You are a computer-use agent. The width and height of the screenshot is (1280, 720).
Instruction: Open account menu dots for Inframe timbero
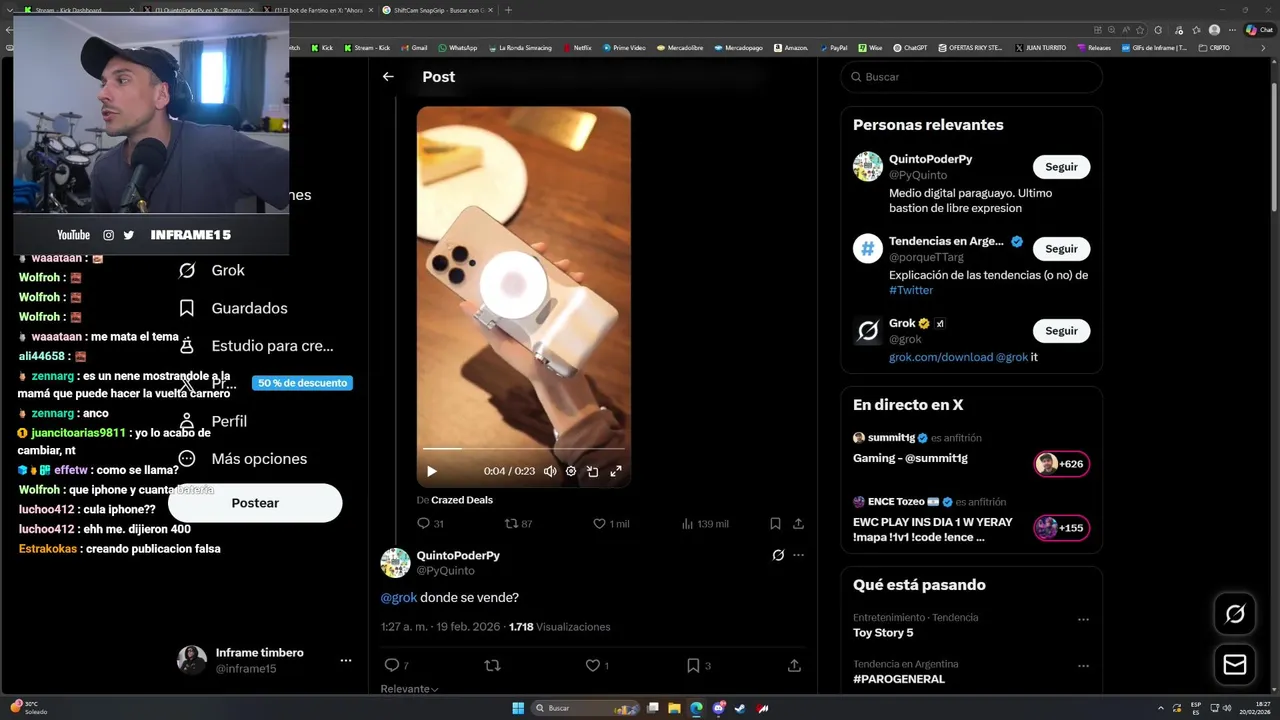(345, 661)
